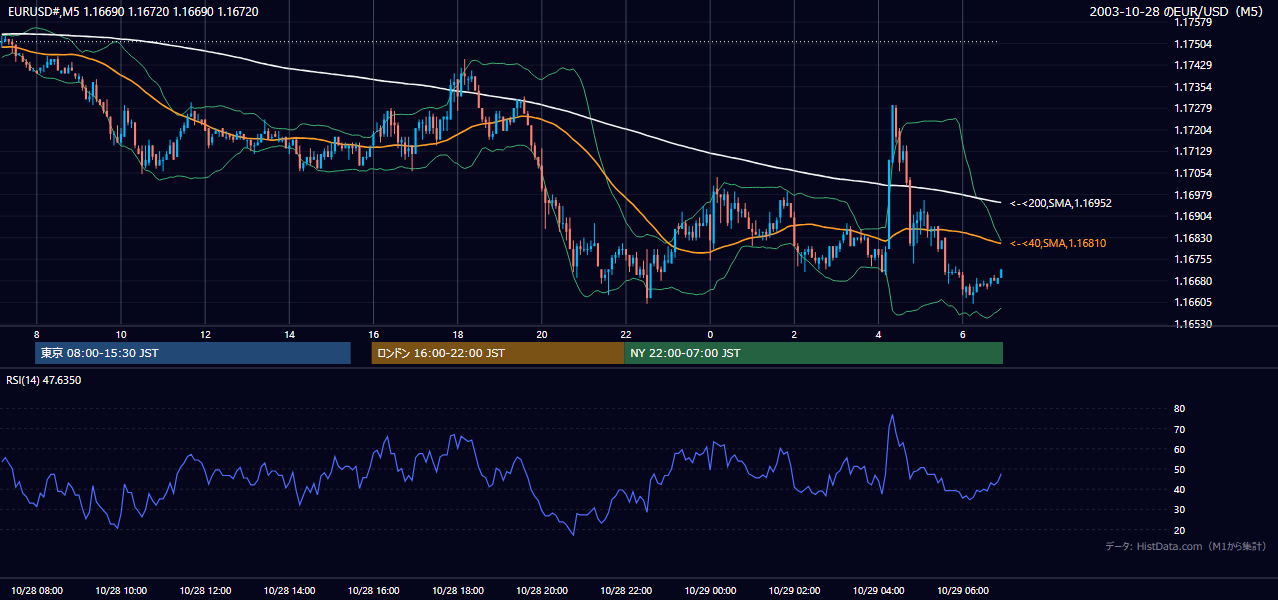Image resolution: width=1278 pixels, height=600 pixels.
Task: Click the 10/28 10:00 time label
Action: pyautogui.click(x=121, y=591)
